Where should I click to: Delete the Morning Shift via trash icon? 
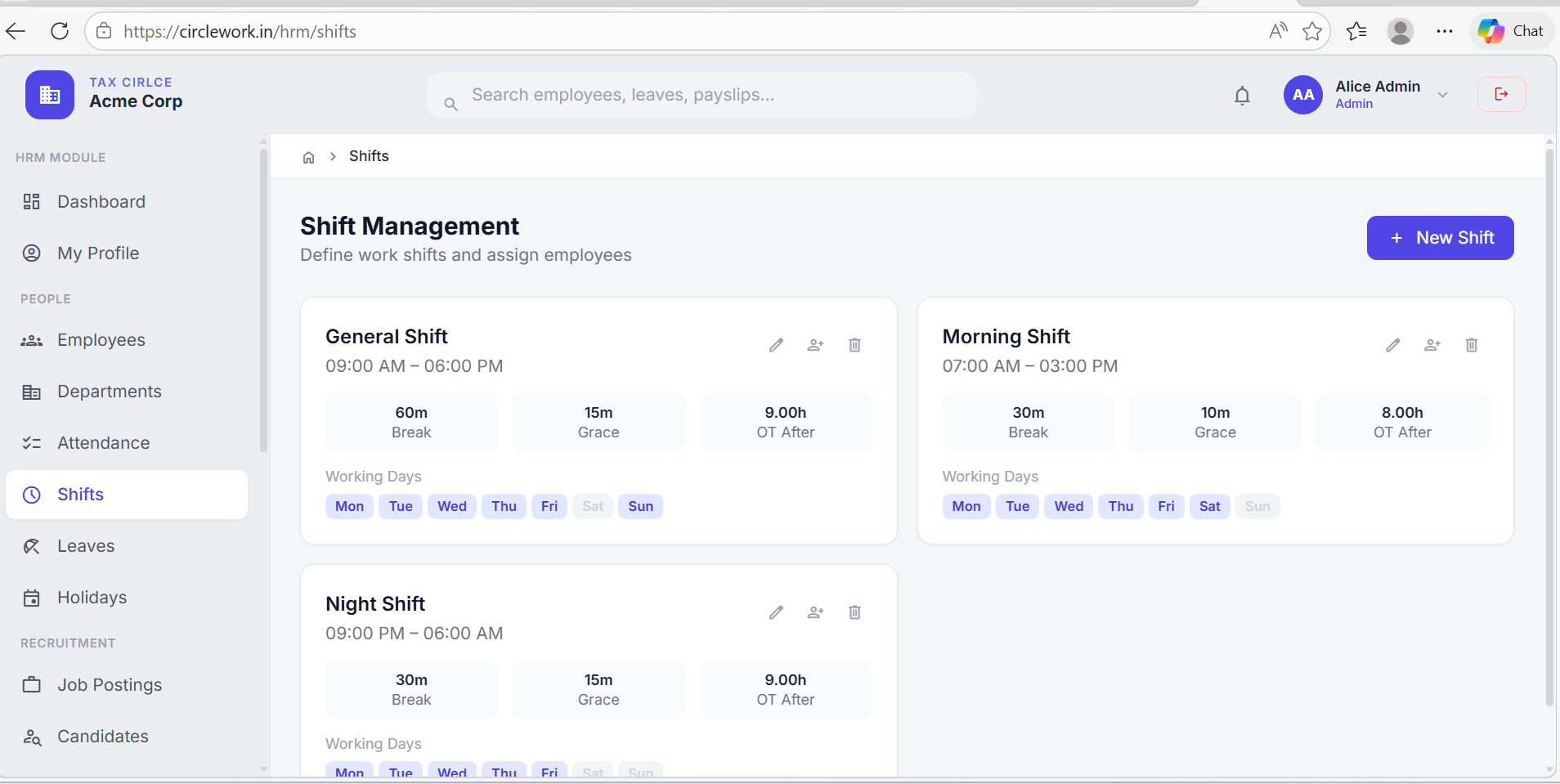pyautogui.click(x=1471, y=345)
